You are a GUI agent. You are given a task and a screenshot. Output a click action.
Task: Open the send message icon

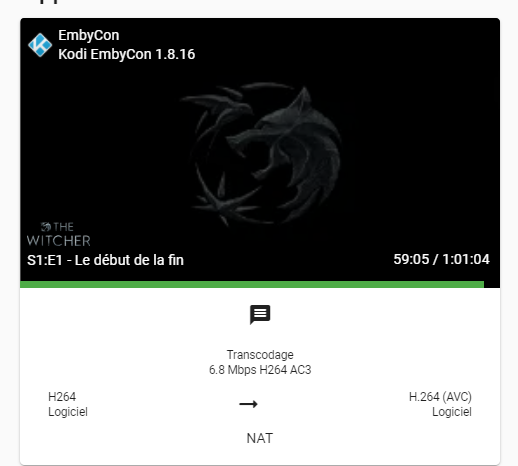[260, 314]
